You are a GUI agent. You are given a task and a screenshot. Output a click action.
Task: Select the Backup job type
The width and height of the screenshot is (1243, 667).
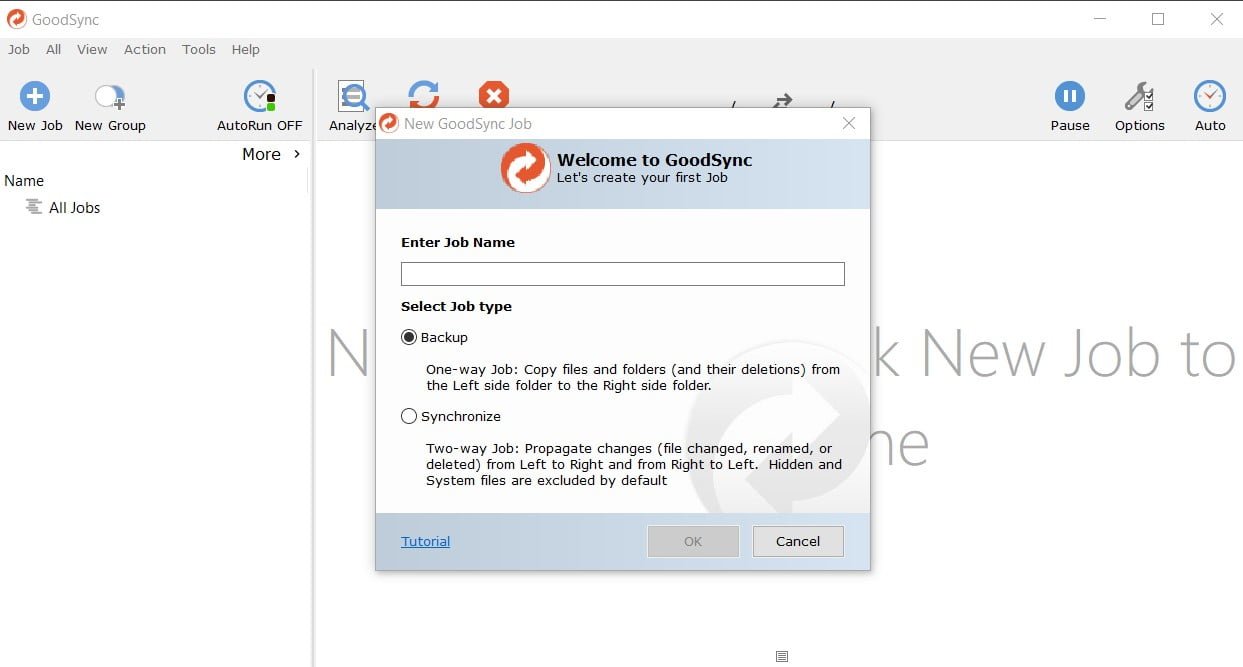(x=409, y=338)
